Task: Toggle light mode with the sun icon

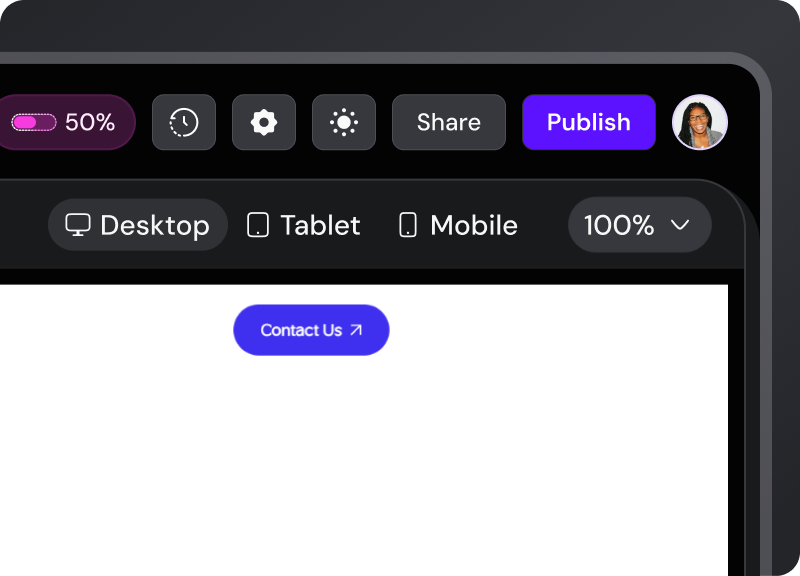Action: (x=344, y=122)
